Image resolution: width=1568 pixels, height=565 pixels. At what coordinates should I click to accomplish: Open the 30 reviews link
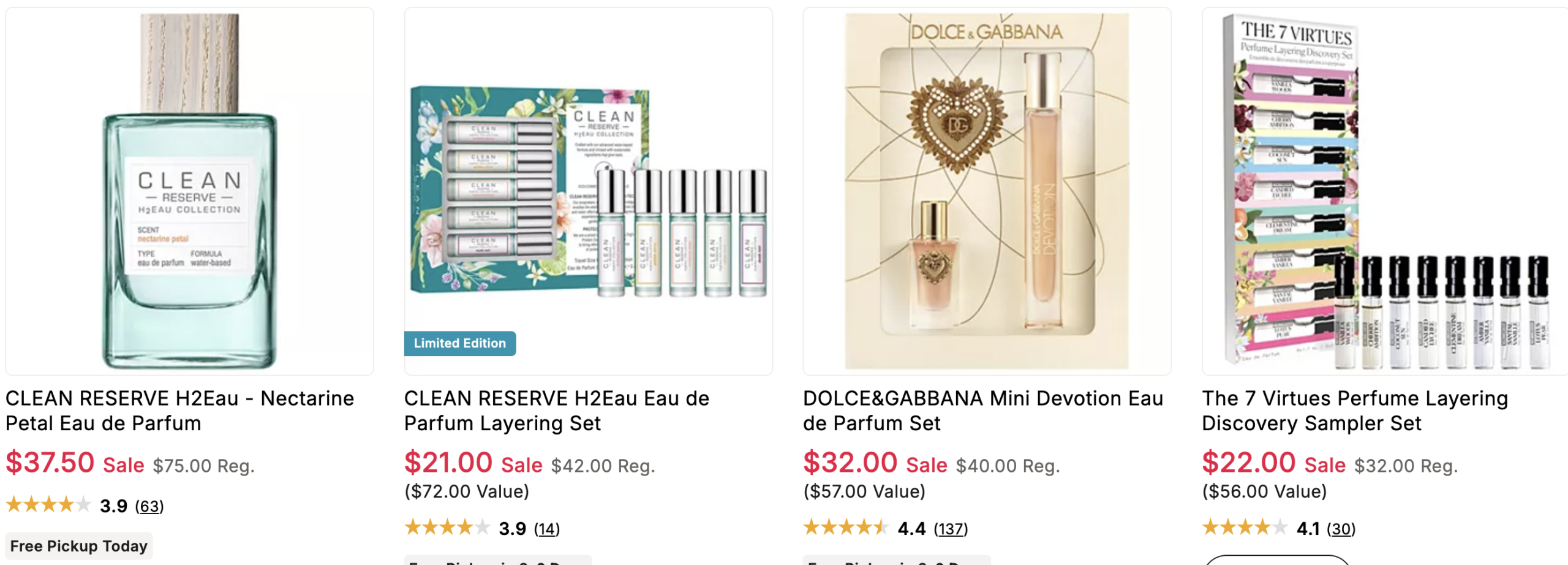pos(1341,528)
